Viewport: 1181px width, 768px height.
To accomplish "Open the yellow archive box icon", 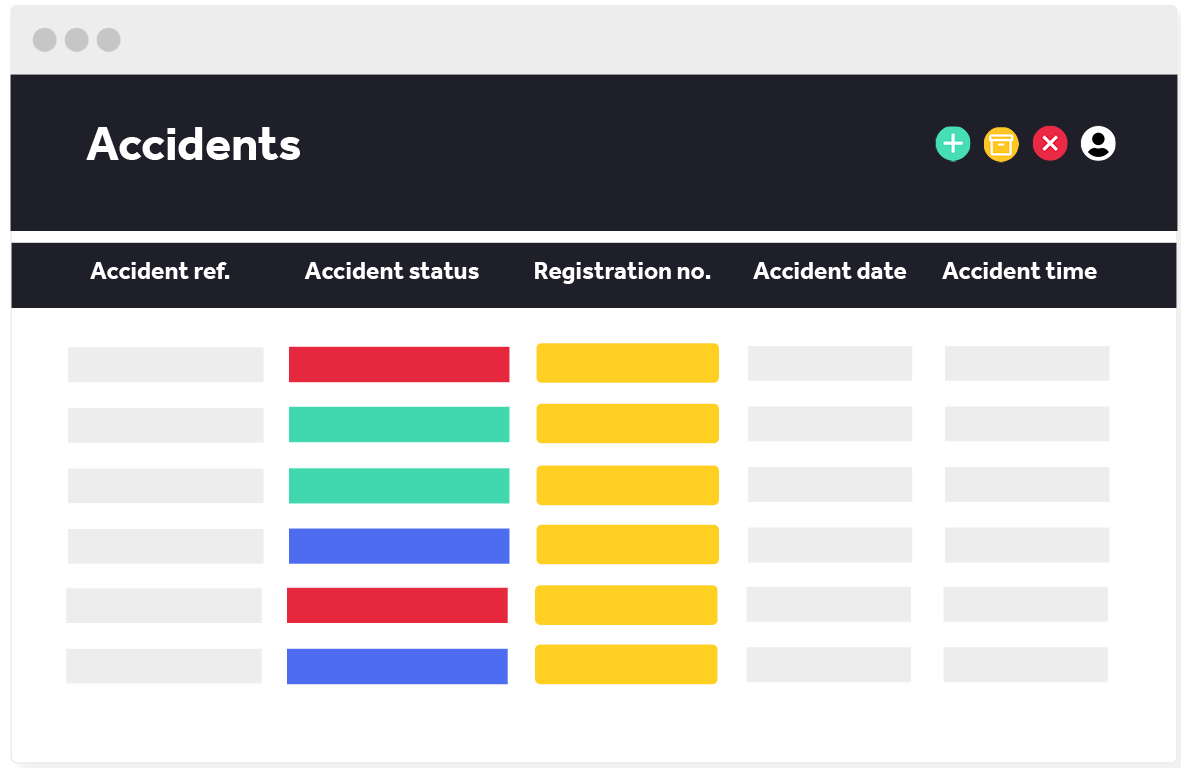I will (1001, 144).
